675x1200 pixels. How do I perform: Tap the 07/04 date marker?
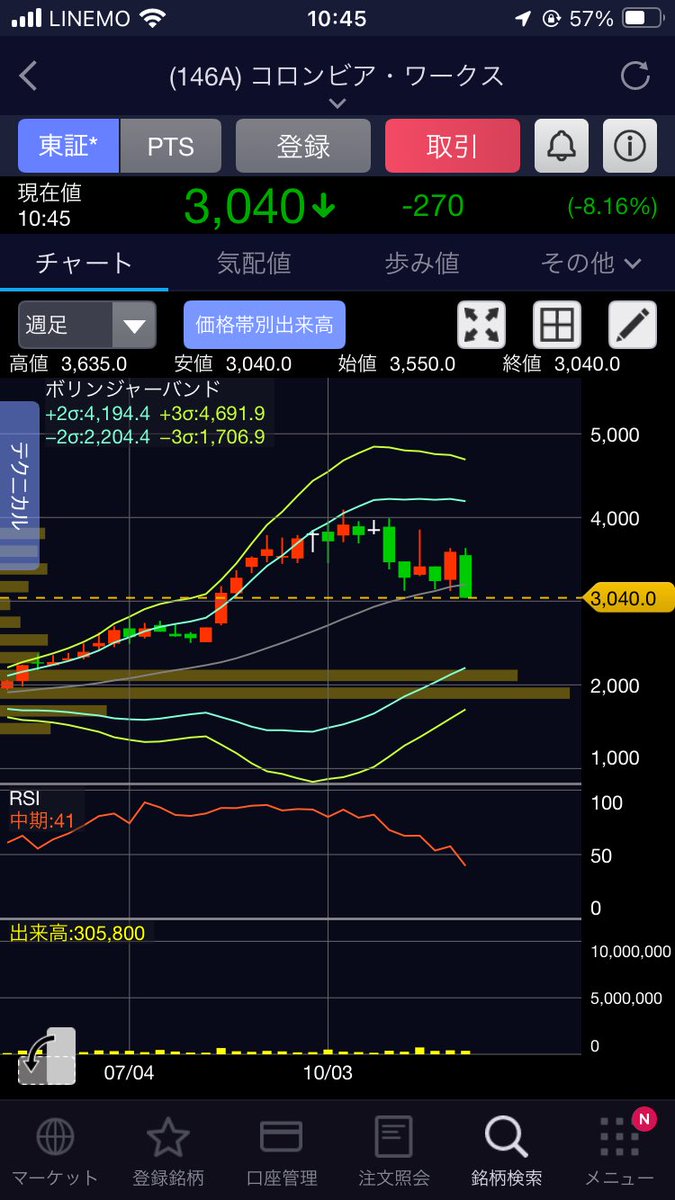(x=130, y=1071)
